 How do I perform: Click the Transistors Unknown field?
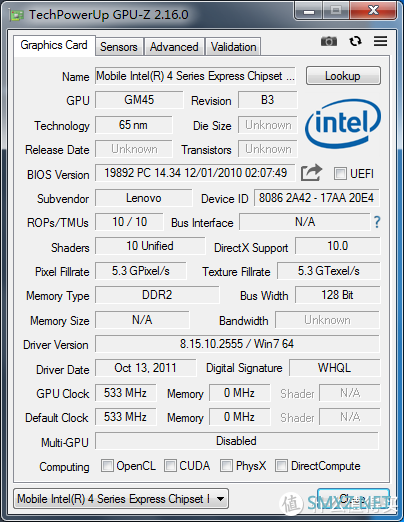tap(268, 149)
